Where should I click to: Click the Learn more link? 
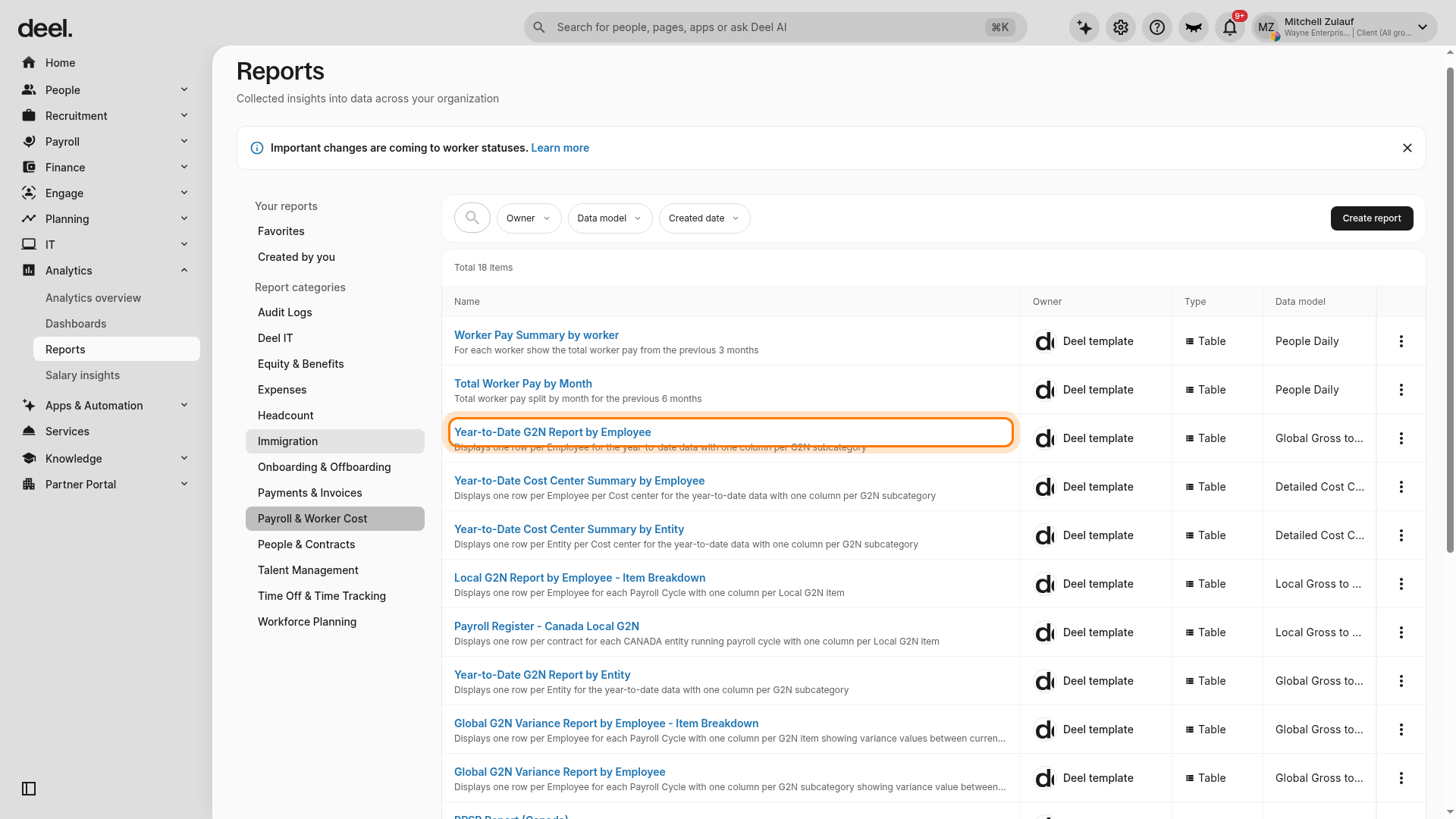point(560,148)
